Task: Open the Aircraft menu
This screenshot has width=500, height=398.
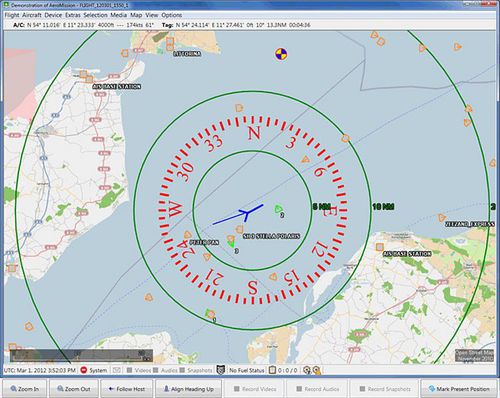Action: (32, 15)
